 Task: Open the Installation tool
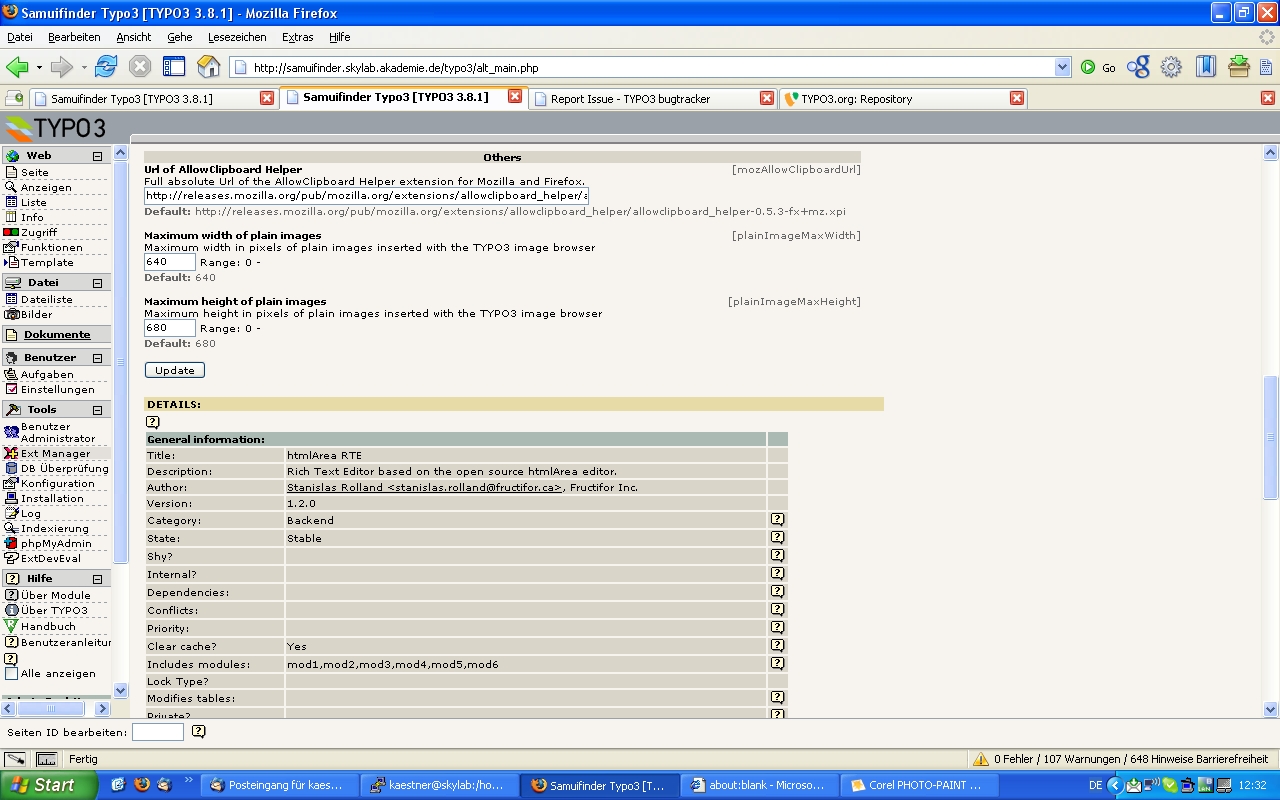52,498
